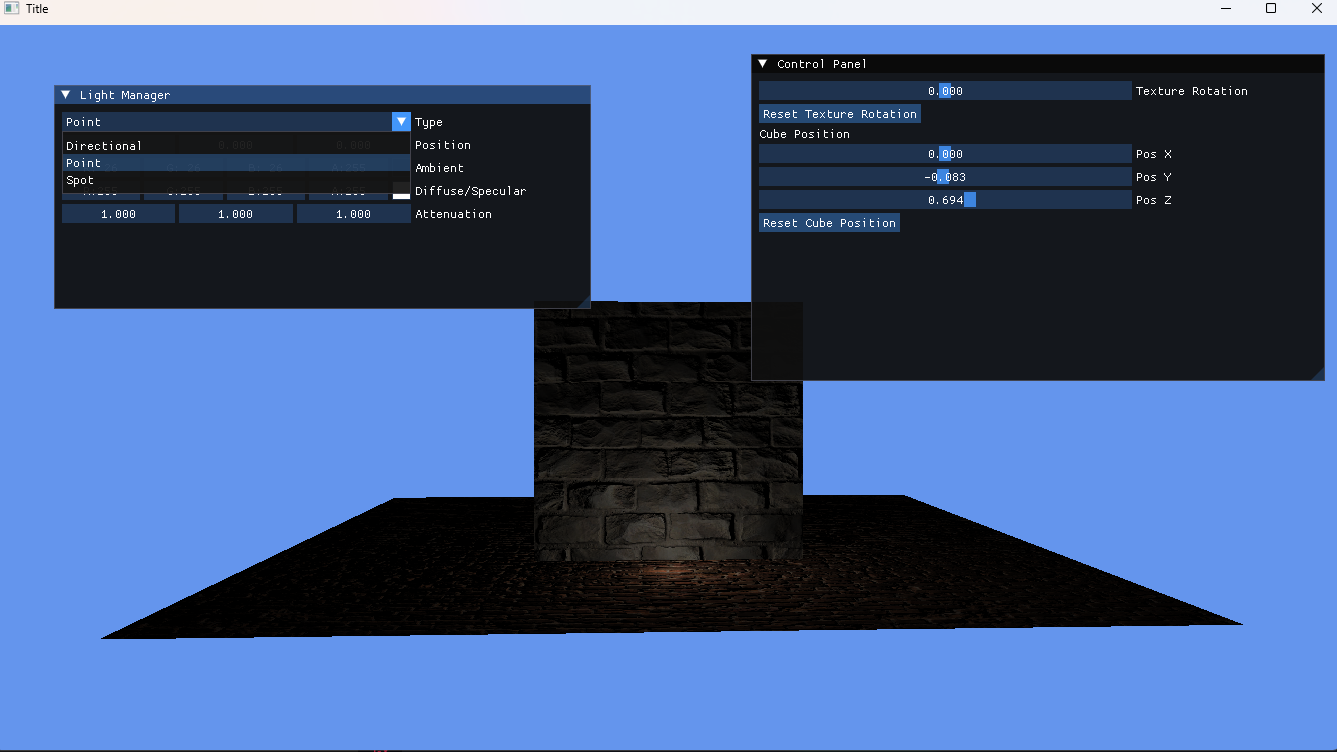Image resolution: width=1337 pixels, height=752 pixels.
Task: Click the Attenuation label
Action: [x=453, y=214]
